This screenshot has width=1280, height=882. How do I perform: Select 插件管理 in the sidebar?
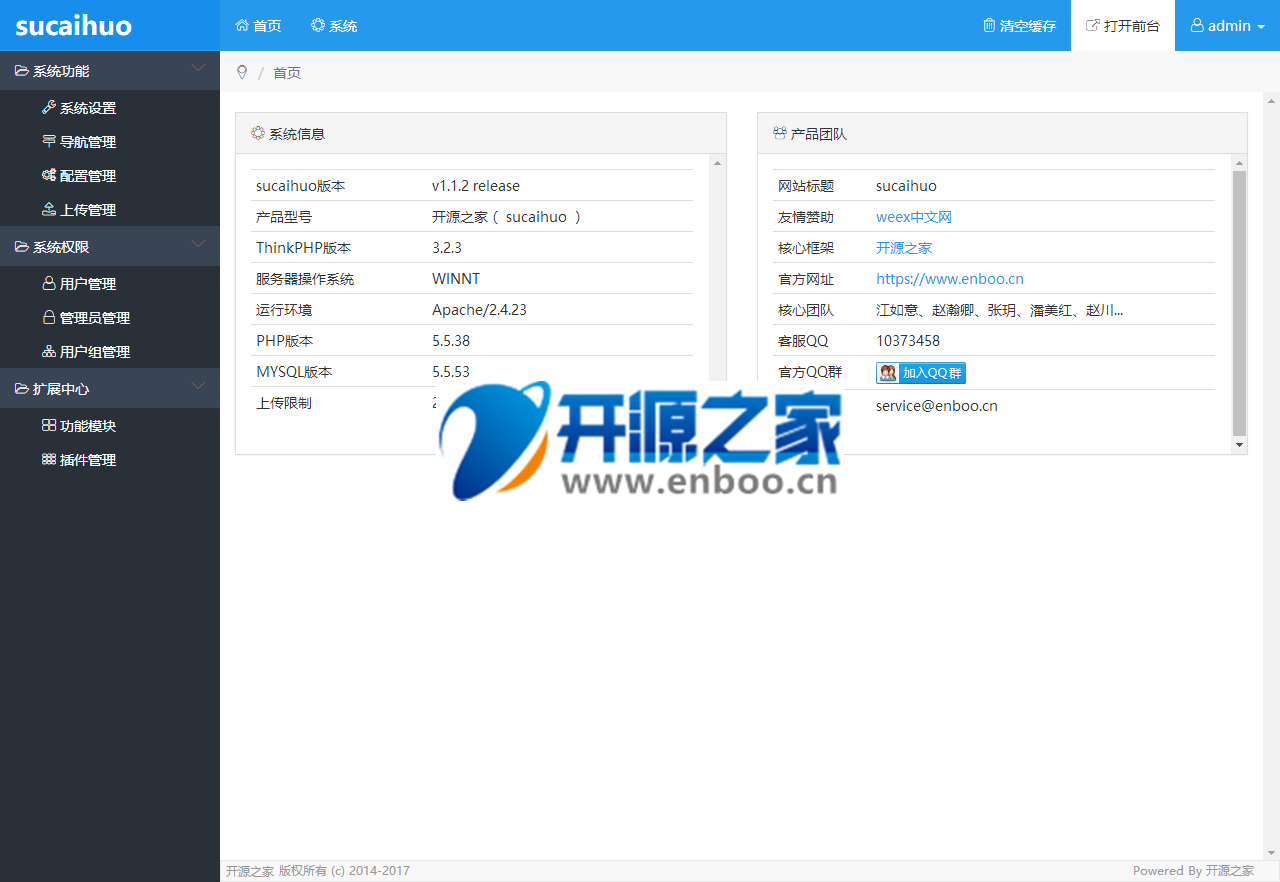pyautogui.click(x=110, y=459)
